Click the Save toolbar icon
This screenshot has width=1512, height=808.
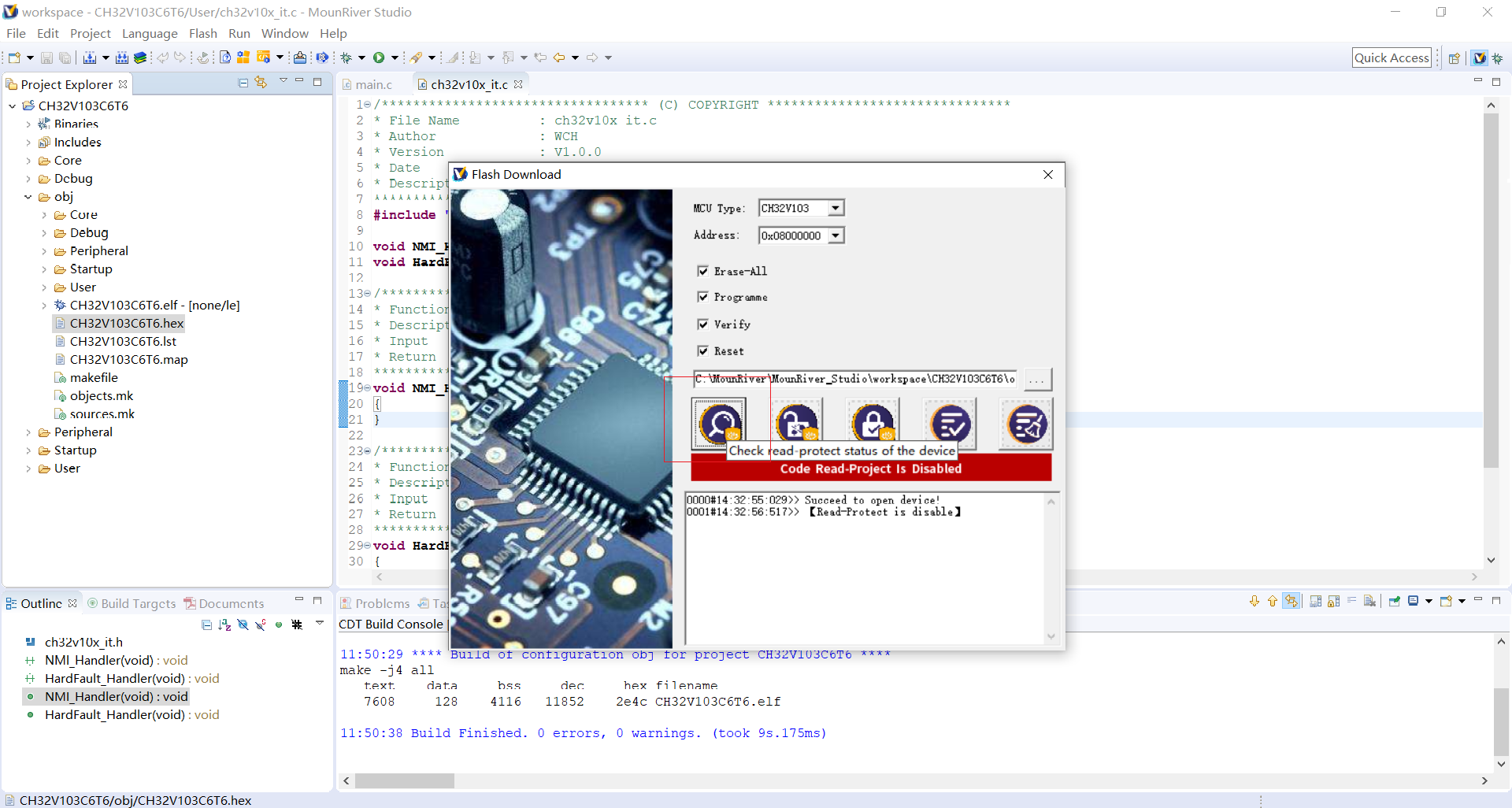tap(46, 57)
